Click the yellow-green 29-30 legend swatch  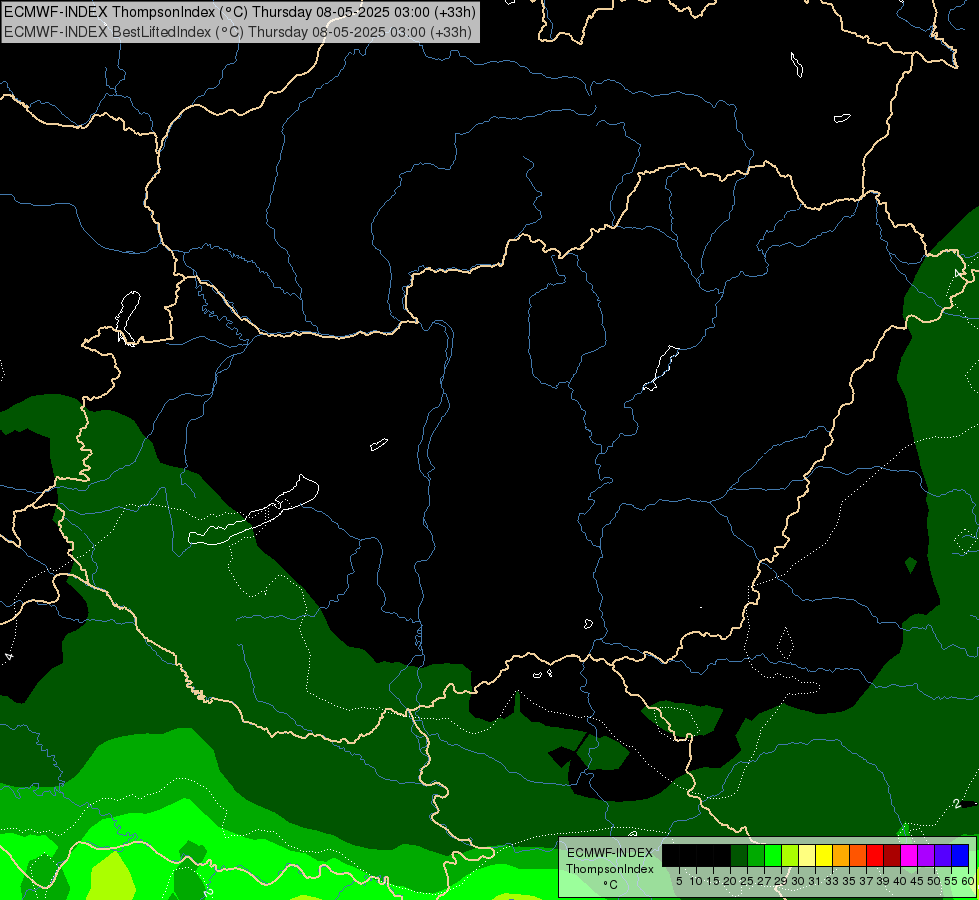790,855
